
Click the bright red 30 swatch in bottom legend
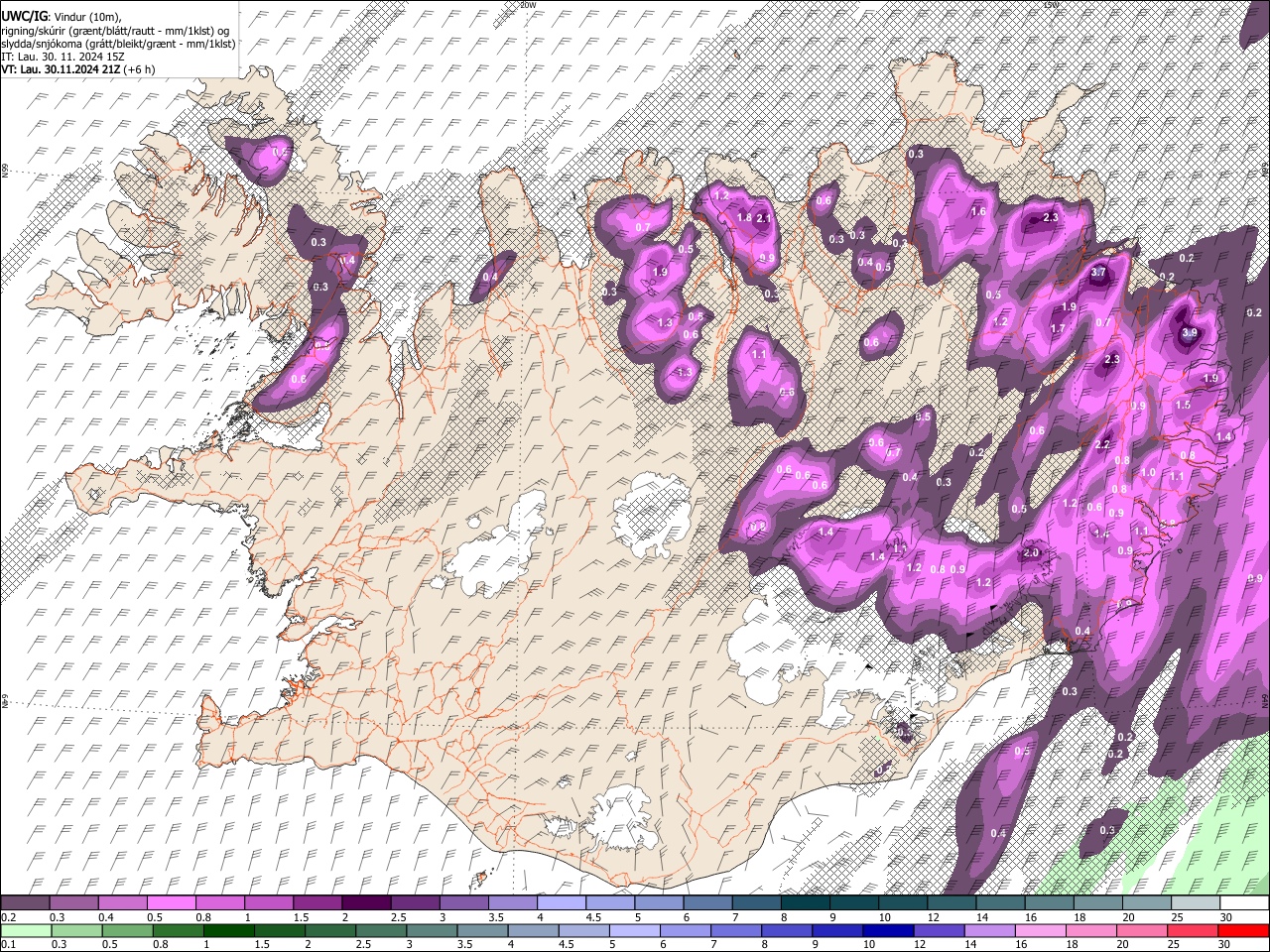1244,930
